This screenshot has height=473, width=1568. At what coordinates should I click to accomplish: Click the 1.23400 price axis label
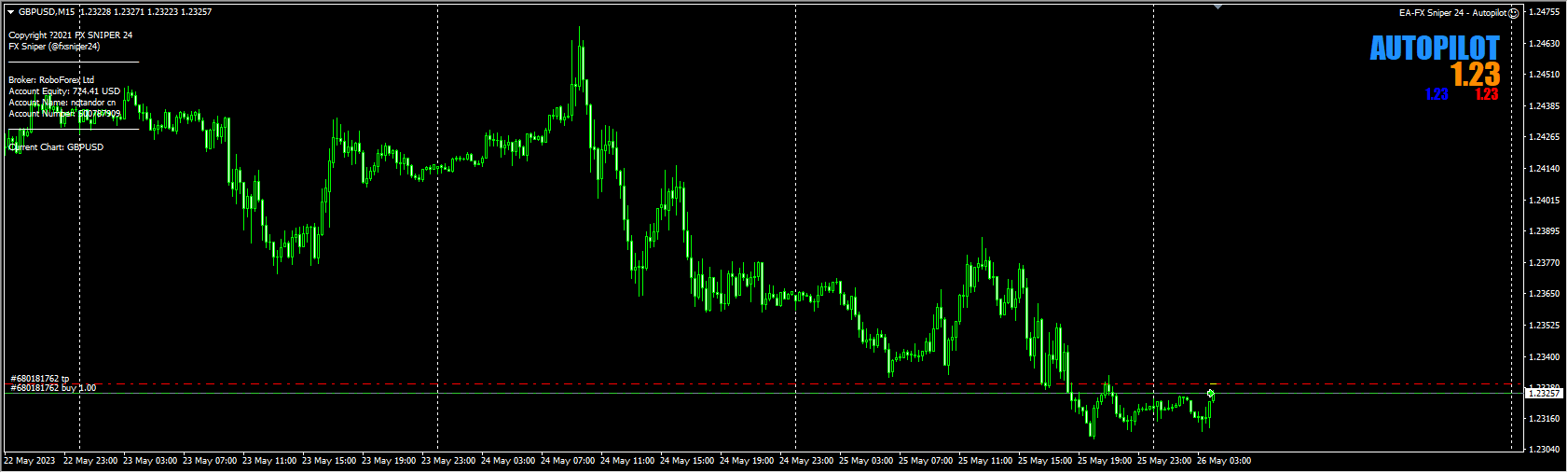pyautogui.click(x=1545, y=357)
